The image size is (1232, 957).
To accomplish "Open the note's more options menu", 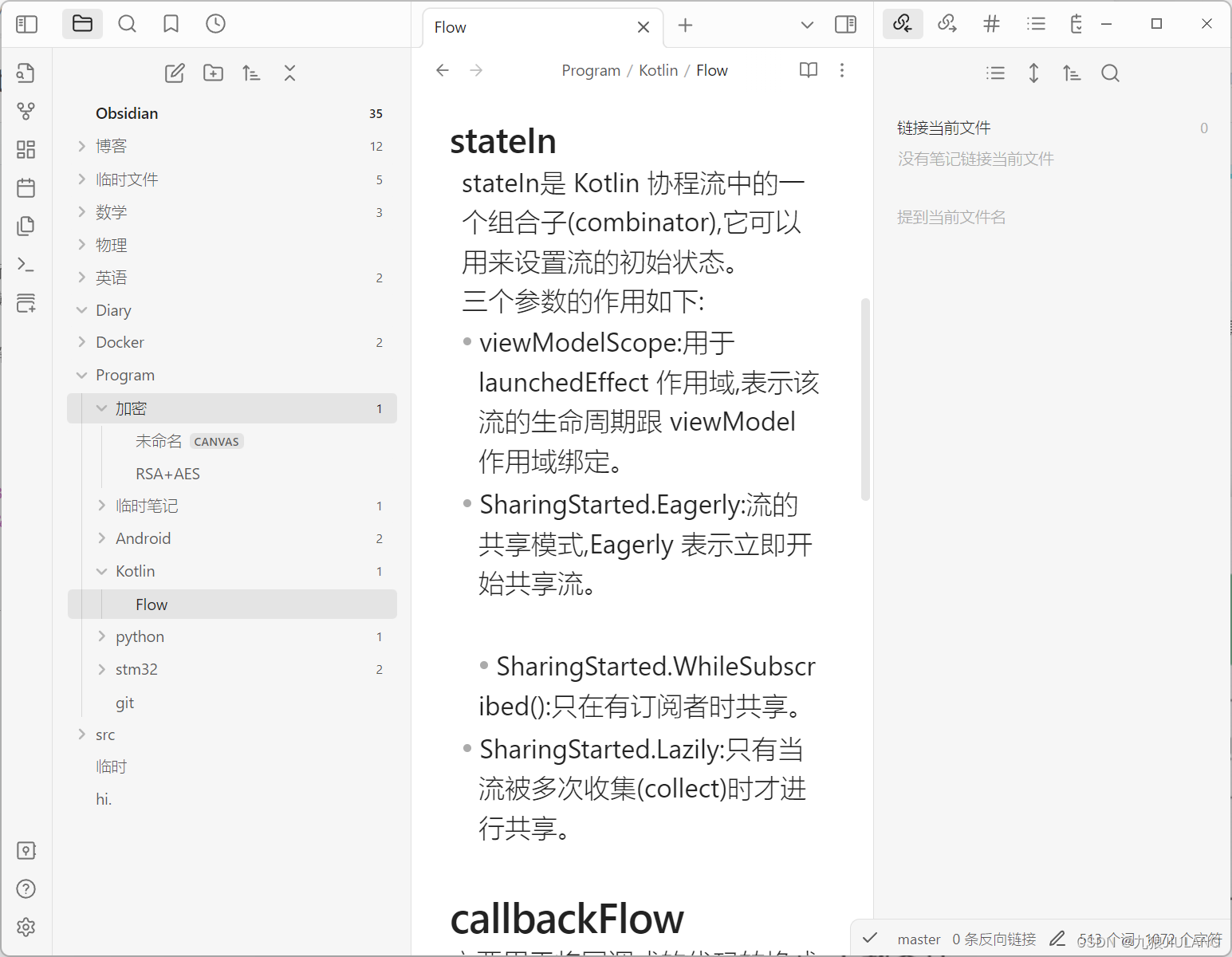I will click(x=841, y=70).
